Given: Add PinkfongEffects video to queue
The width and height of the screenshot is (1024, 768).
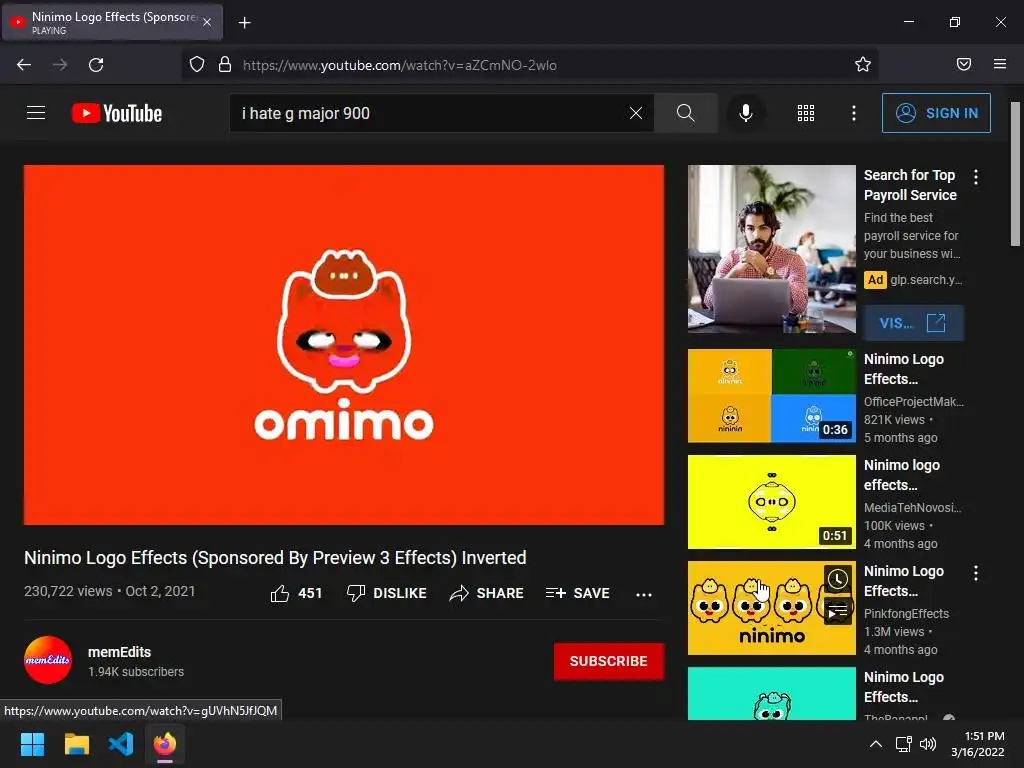Looking at the screenshot, I should [x=837, y=611].
